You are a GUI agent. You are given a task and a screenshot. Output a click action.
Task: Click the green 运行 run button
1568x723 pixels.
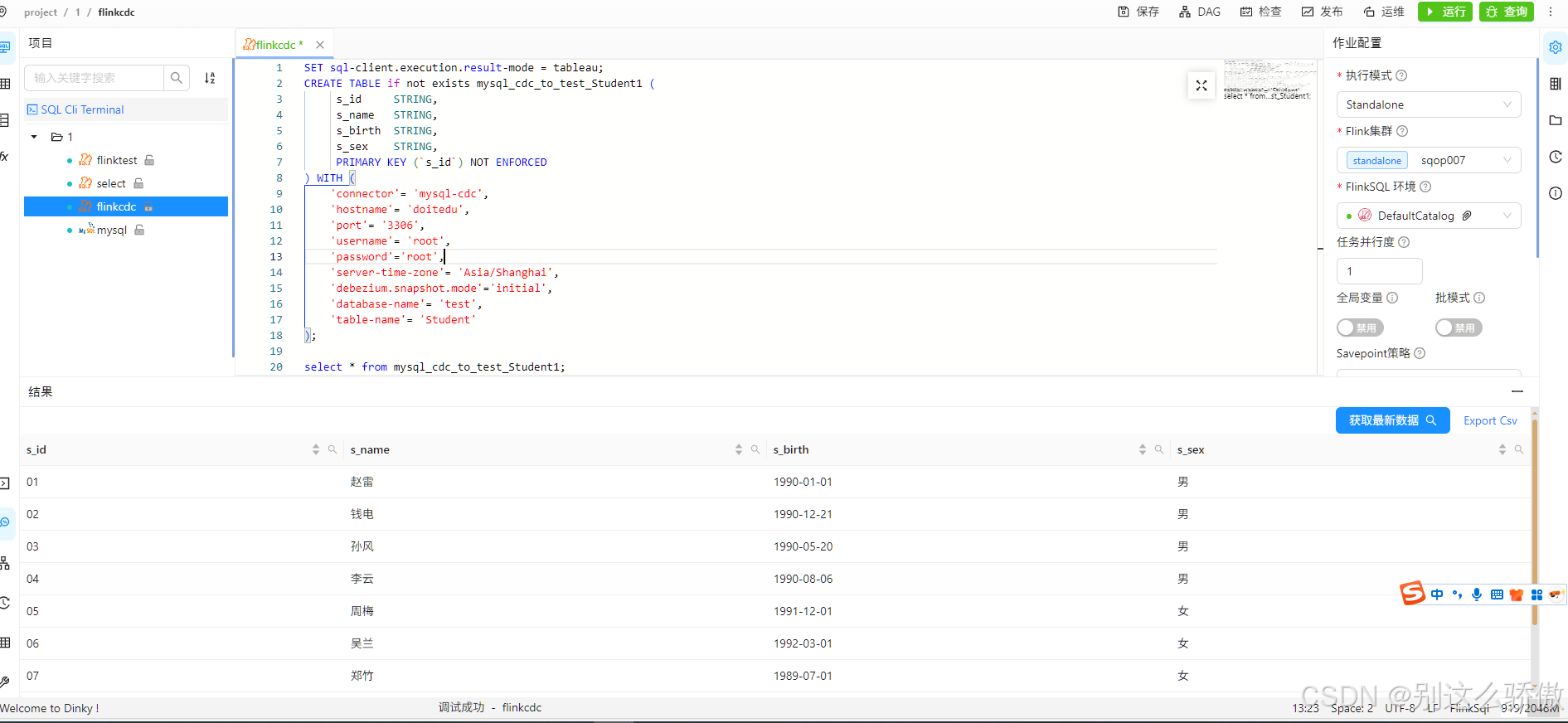1445,12
